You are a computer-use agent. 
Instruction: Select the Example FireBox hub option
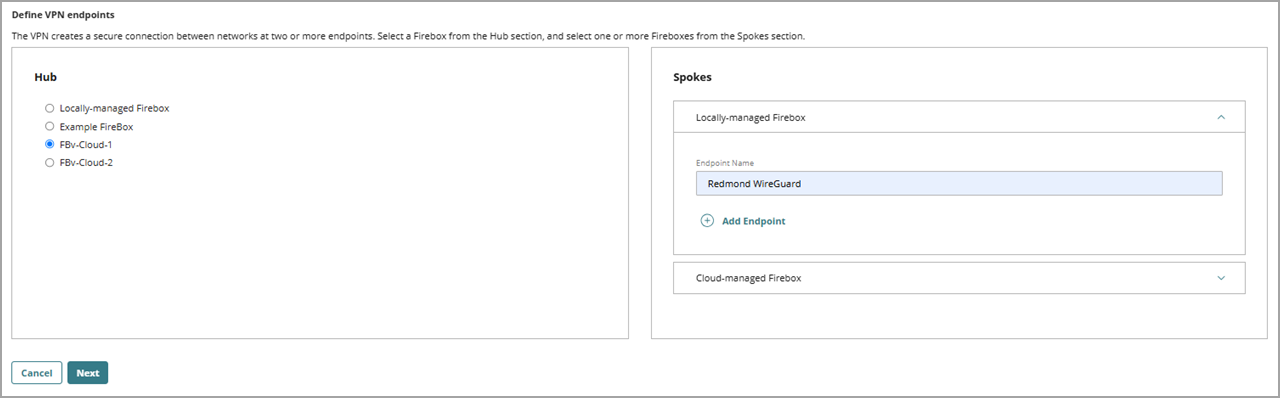[x=49, y=127]
